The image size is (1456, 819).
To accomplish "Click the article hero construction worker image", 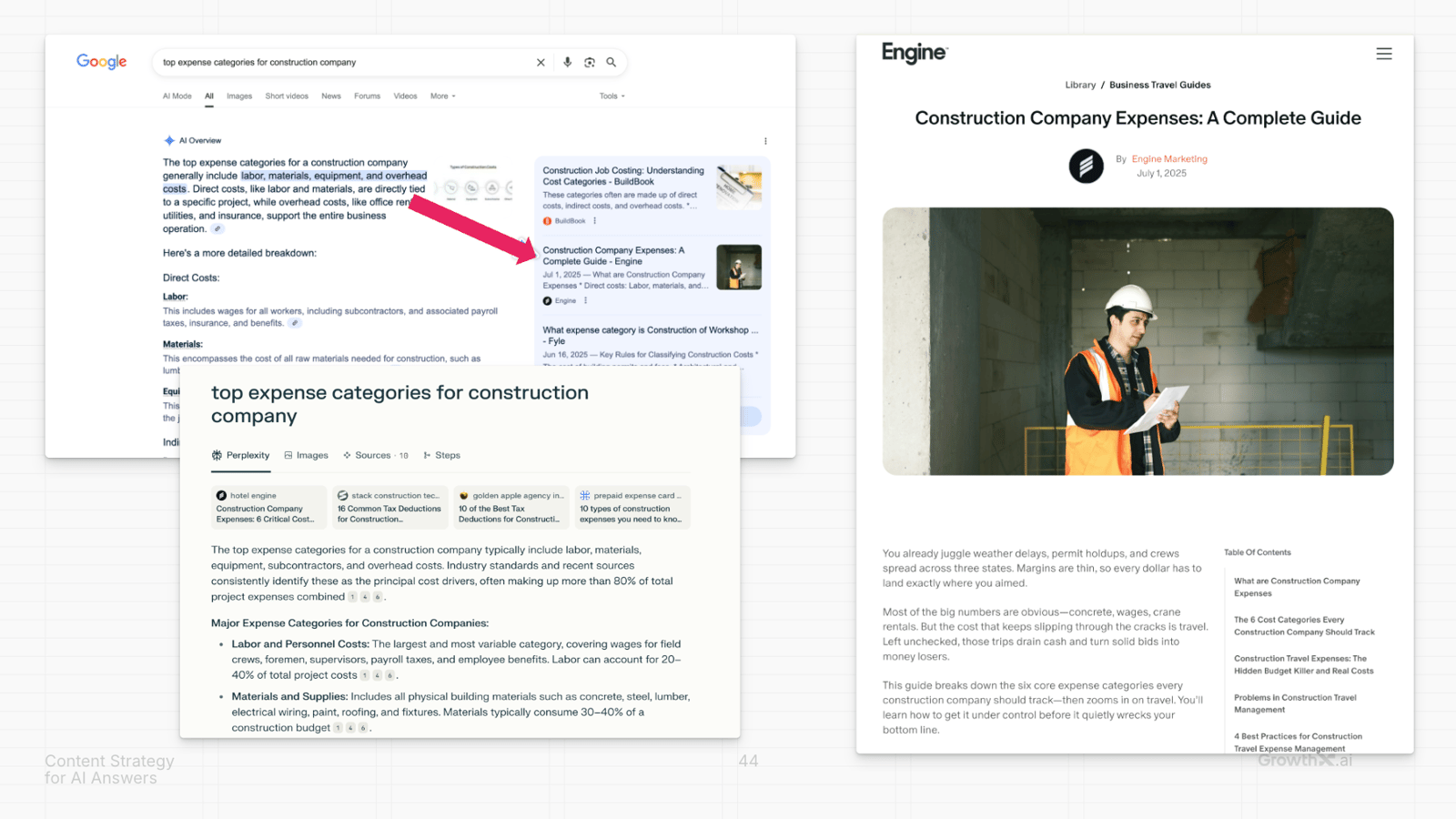I will point(1137,341).
